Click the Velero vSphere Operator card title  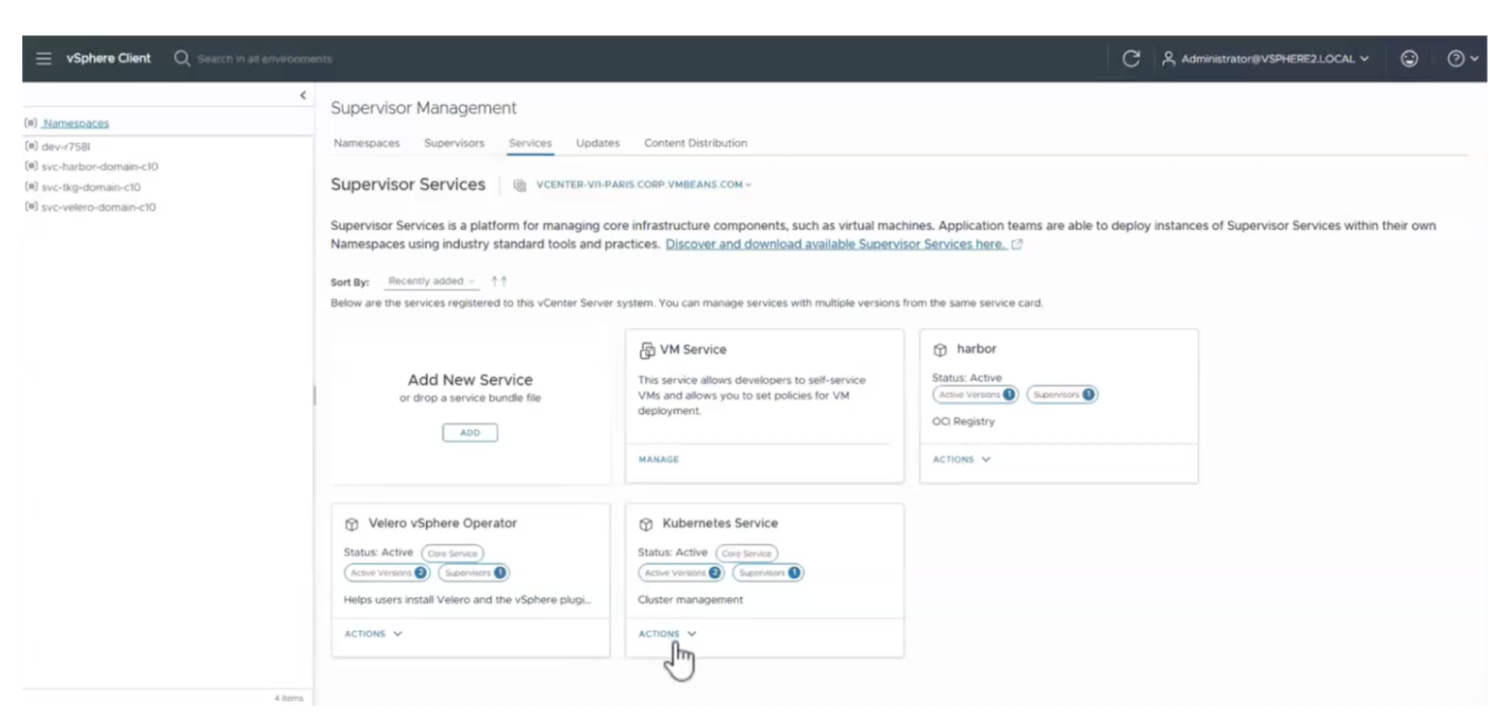(443, 523)
